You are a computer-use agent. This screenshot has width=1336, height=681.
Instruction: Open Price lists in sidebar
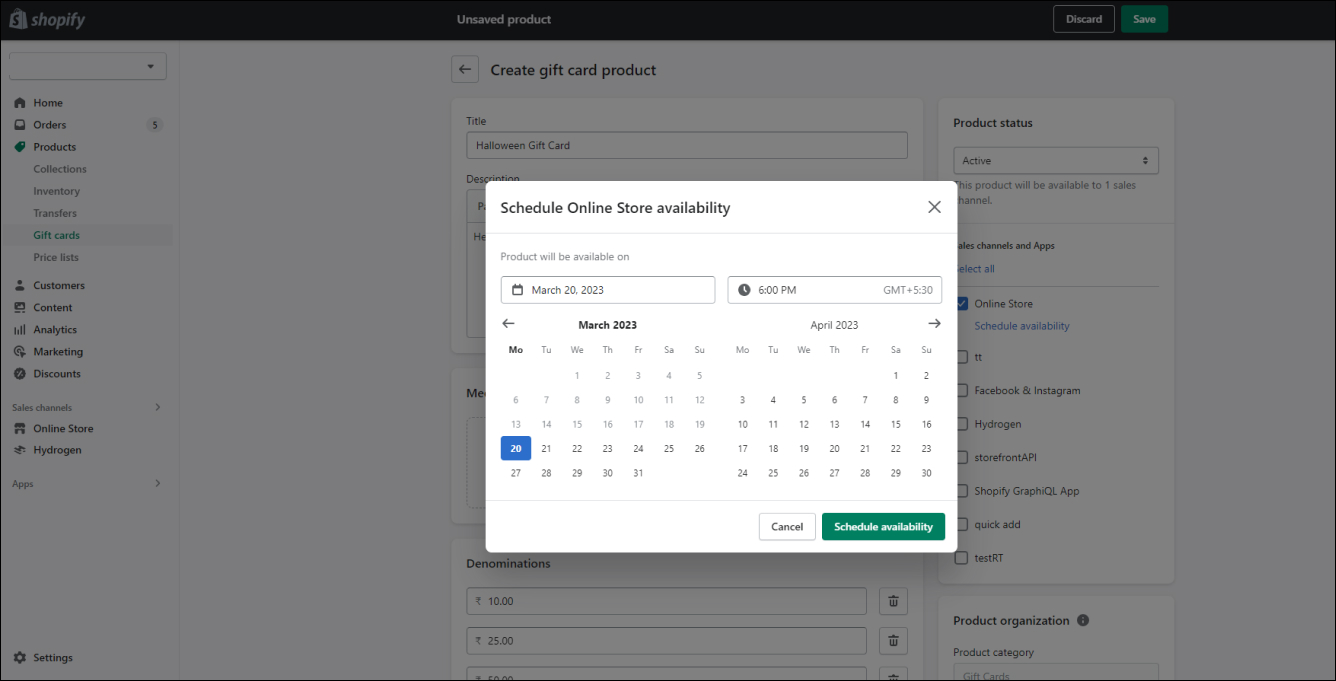pyautogui.click(x=56, y=257)
